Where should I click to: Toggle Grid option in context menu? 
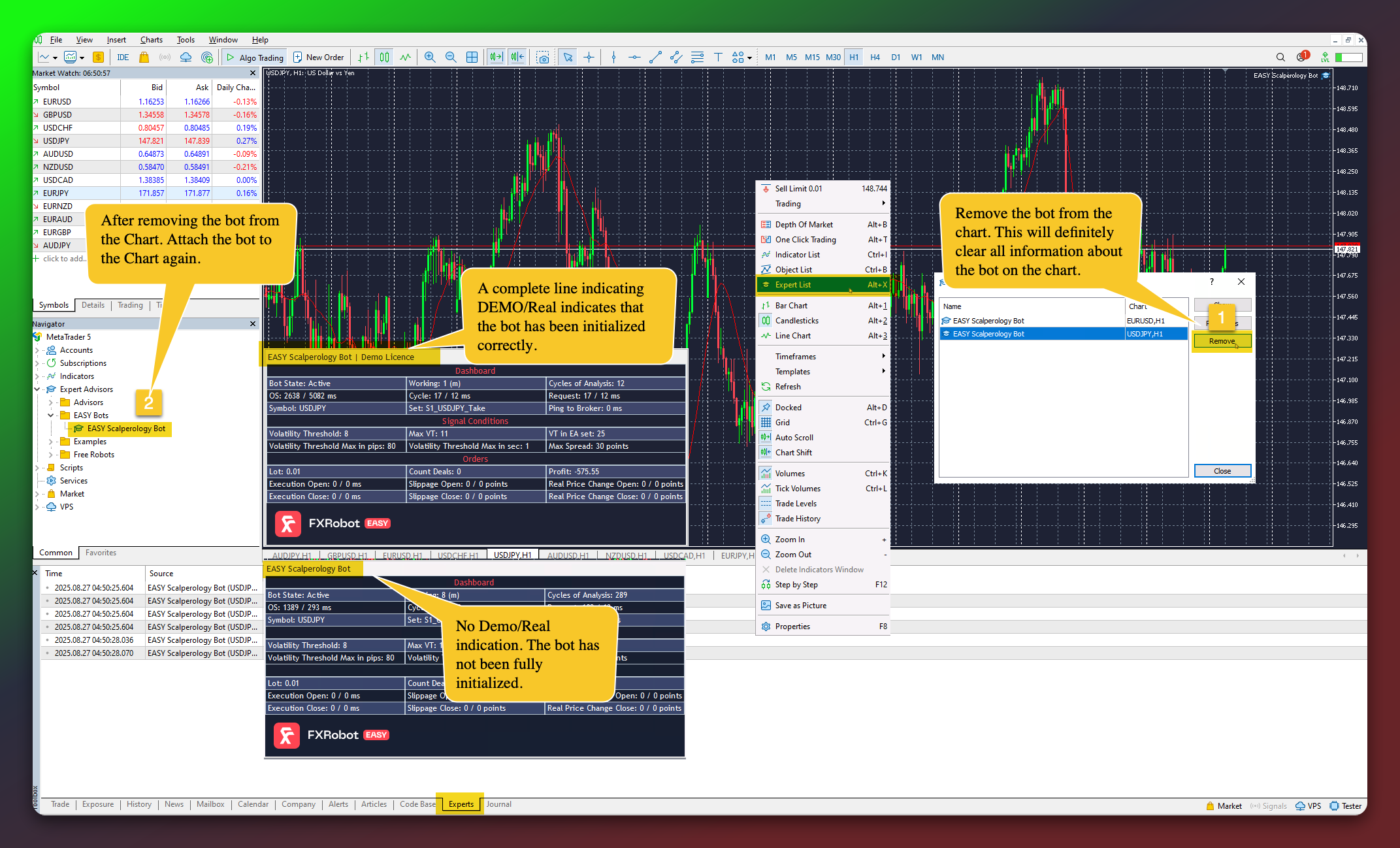coord(782,423)
